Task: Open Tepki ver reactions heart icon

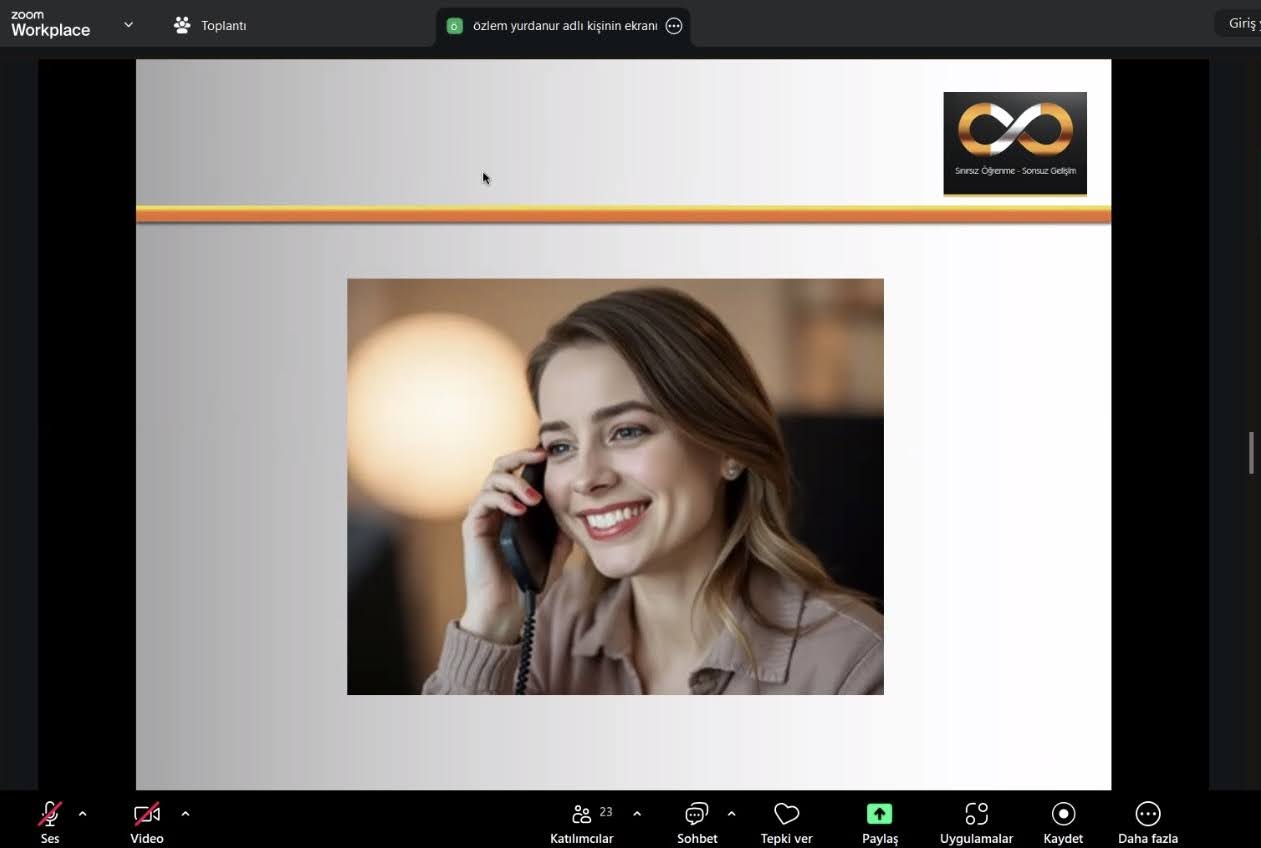Action: (x=786, y=814)
